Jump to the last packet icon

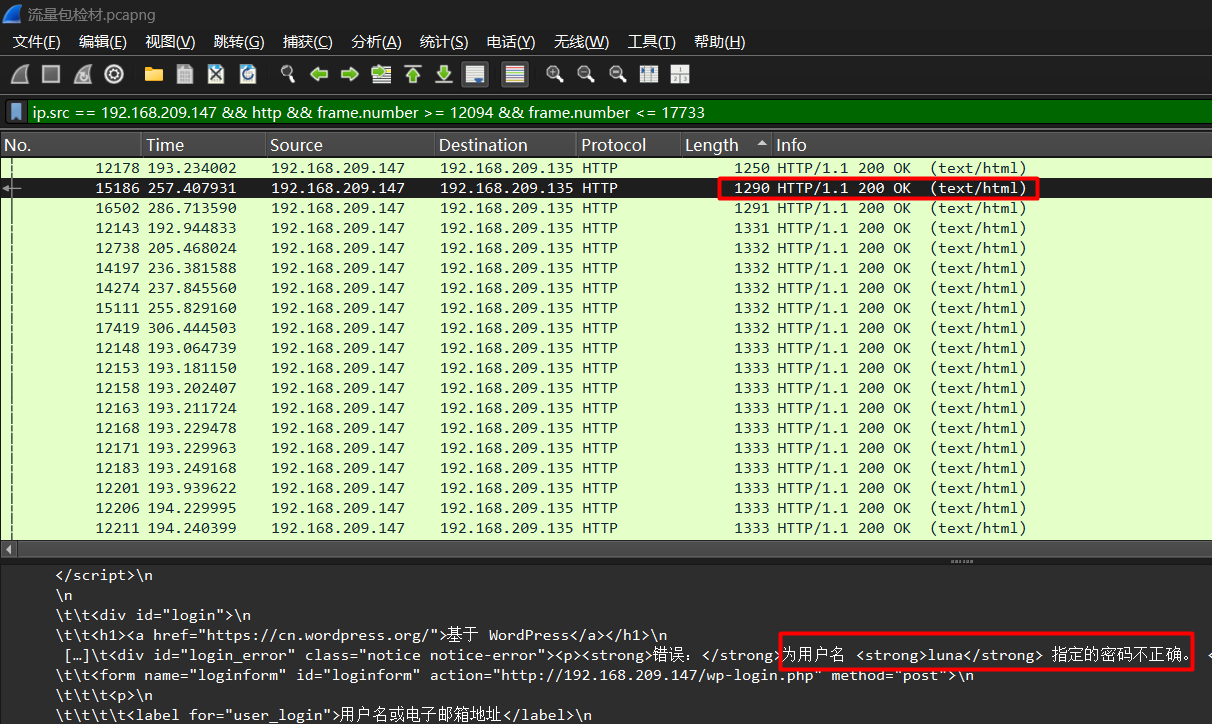(x=444, y=74)
